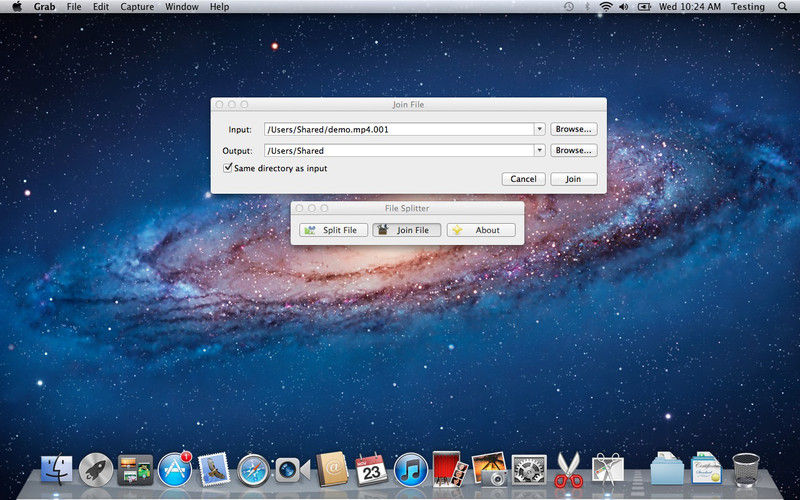Image resolution: width=800 pixels, height=500 pixels.
Task: Browse for the Output directory
Action: click(x=573, y=151)
